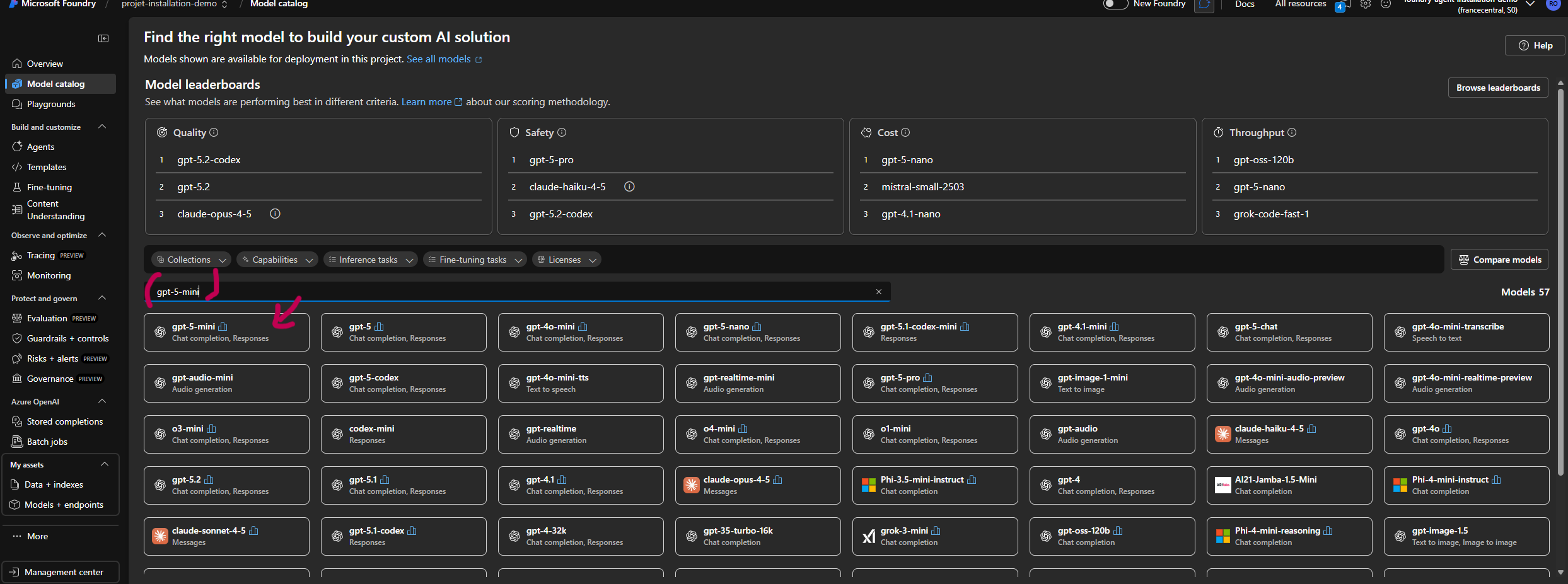Image resolution: width=1568 pixels, height=584 pixels.
Task: Collapse the Protect and govern section
Action: click(x=102, y=298)
